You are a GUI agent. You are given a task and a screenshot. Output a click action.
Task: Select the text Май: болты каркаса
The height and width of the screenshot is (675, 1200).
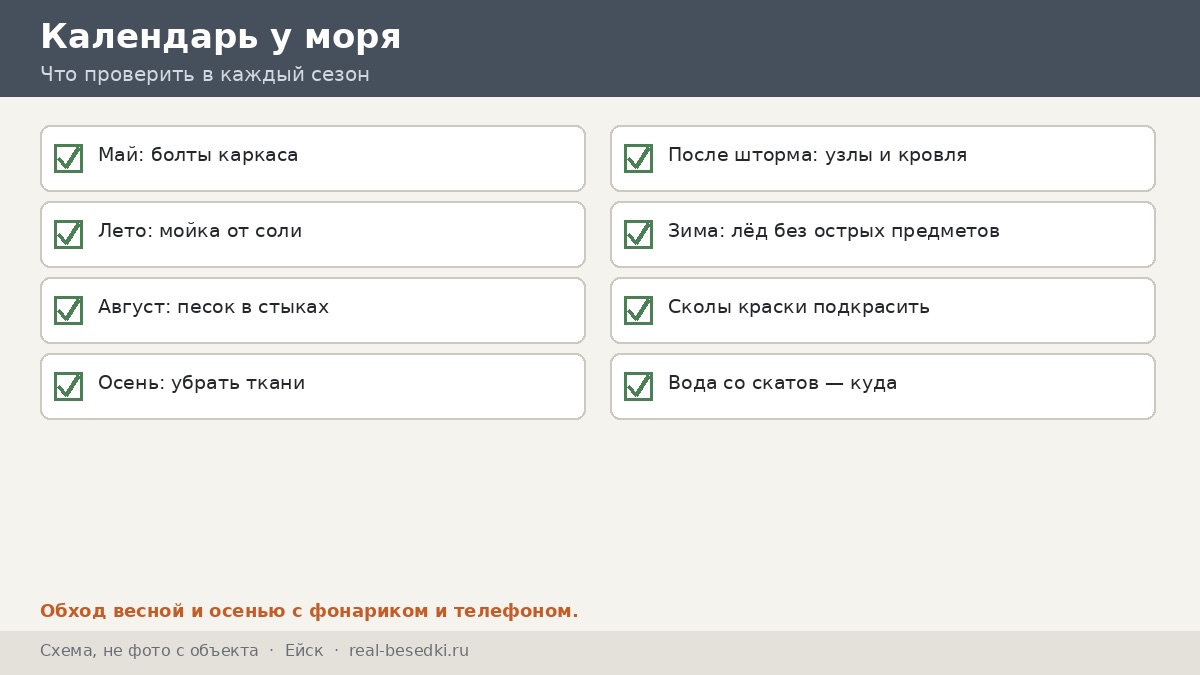[x=198, y=155]
